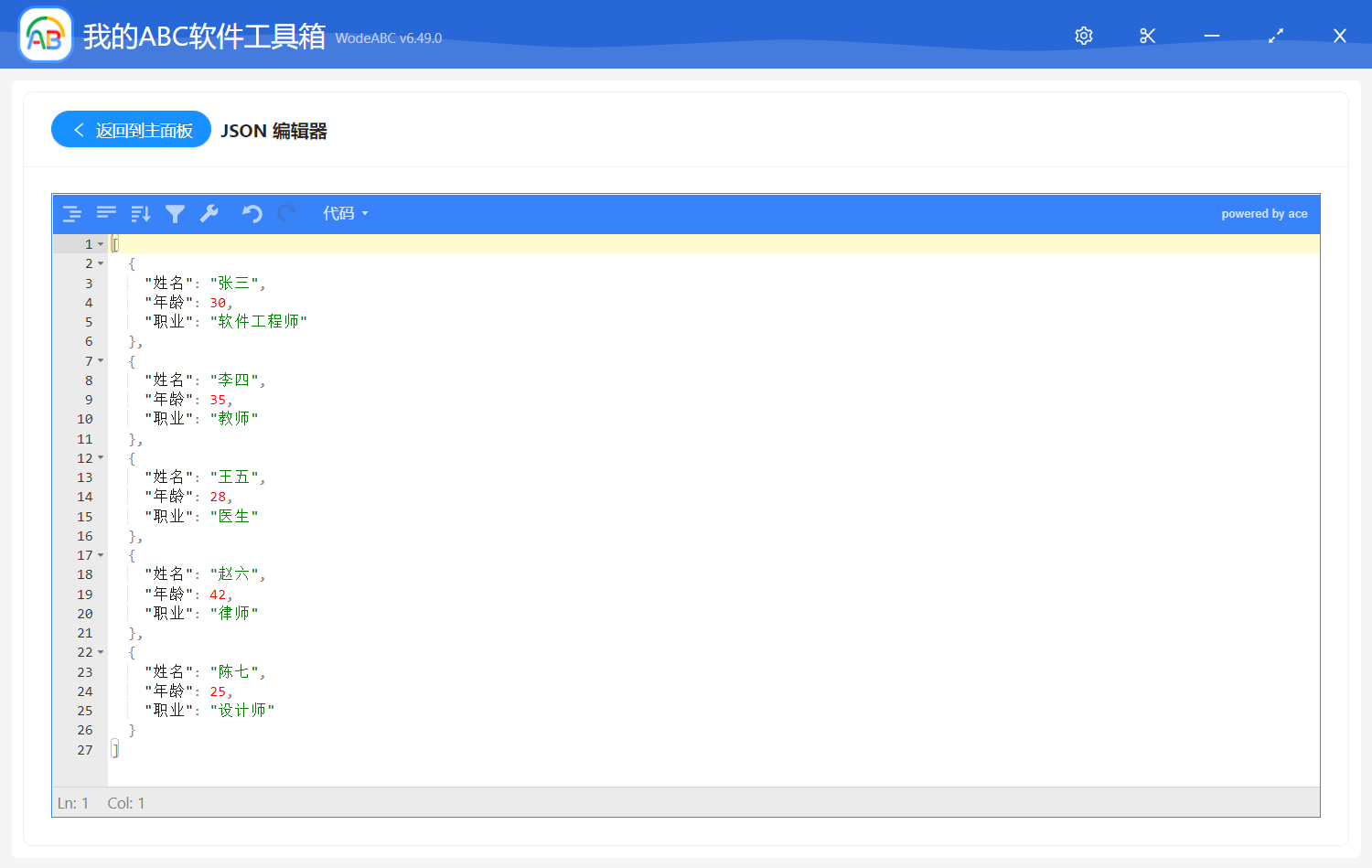Collapse the fold arrow at line 22
This screenshot has height=868, width=1372.
(x=101, y=652)
